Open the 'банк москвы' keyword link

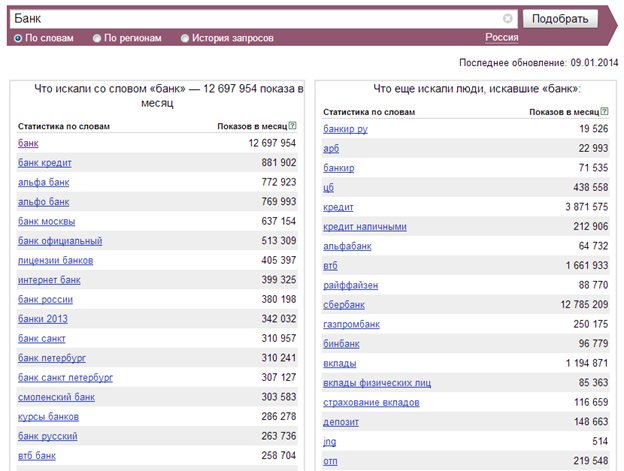point(47,221)
